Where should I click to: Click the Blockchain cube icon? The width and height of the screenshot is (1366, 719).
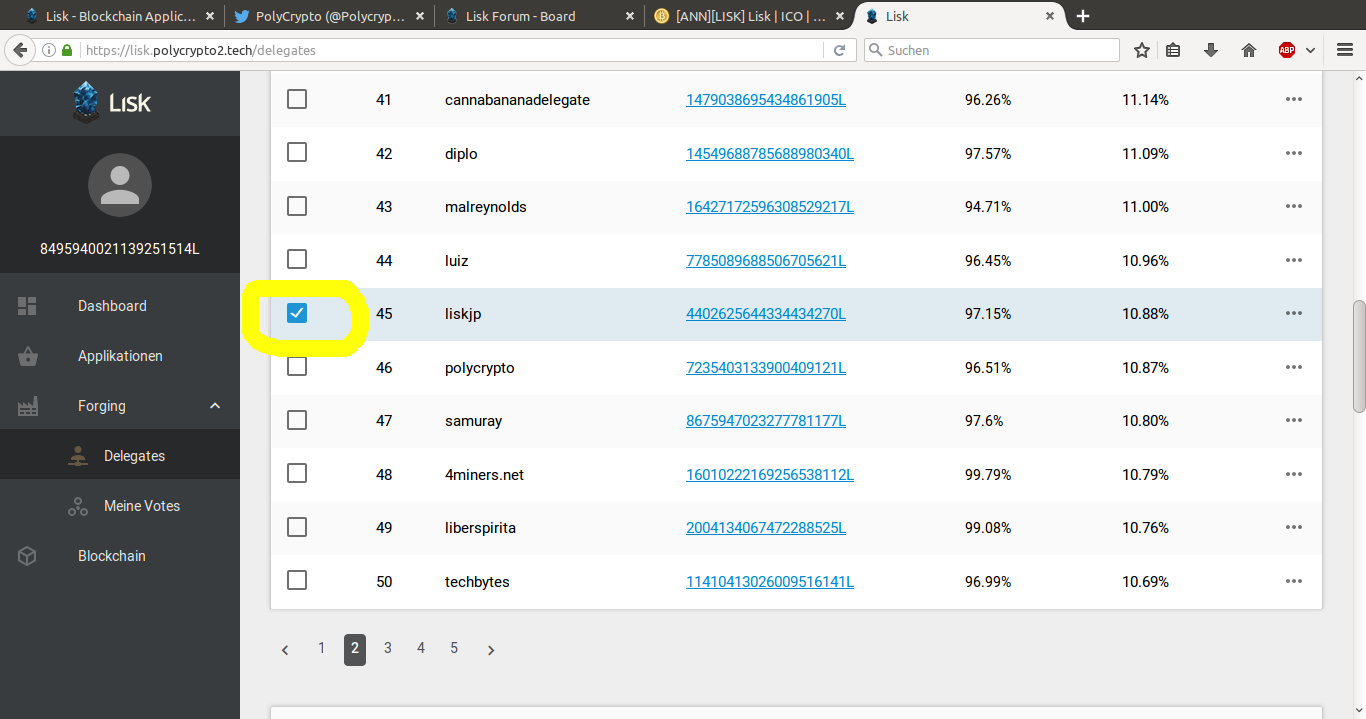click(27, 556)
